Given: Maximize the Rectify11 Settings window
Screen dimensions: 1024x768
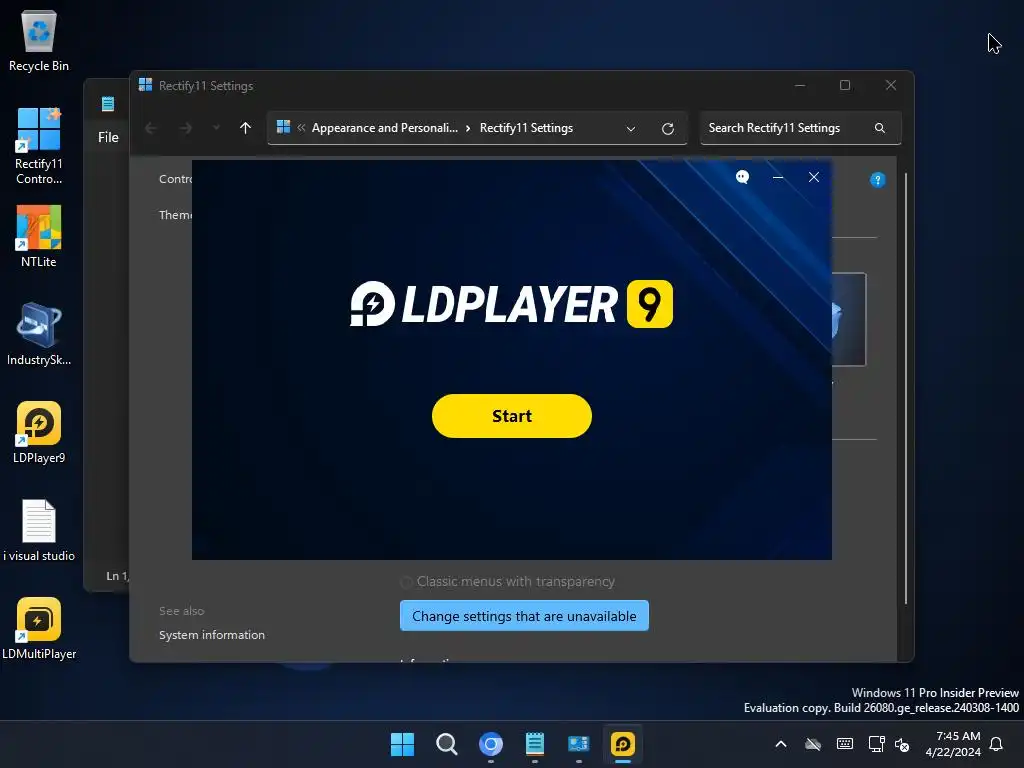Looking at the screenshot, I should tap(844, 86).
